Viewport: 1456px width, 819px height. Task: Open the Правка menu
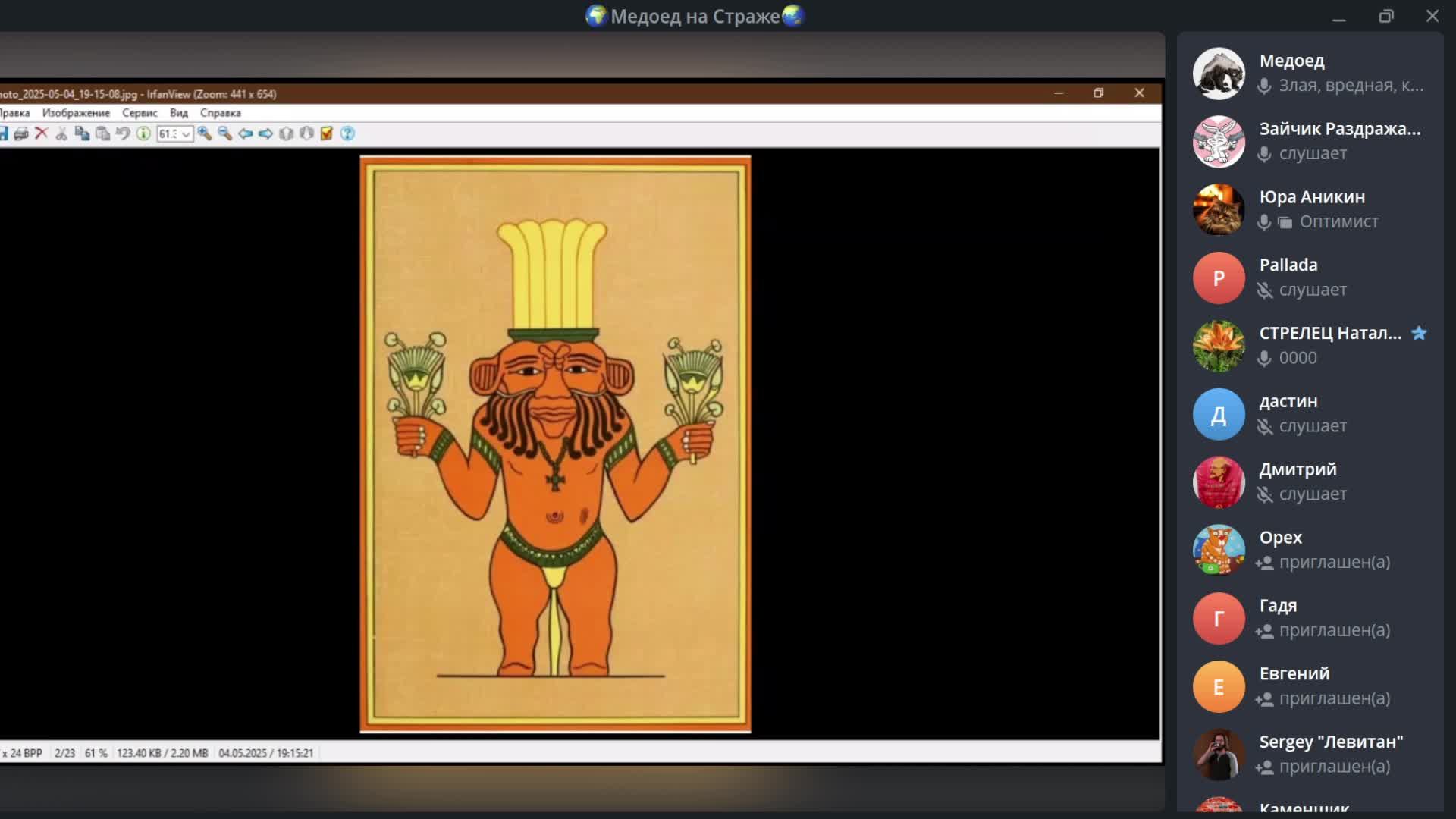tap(14, 113)
